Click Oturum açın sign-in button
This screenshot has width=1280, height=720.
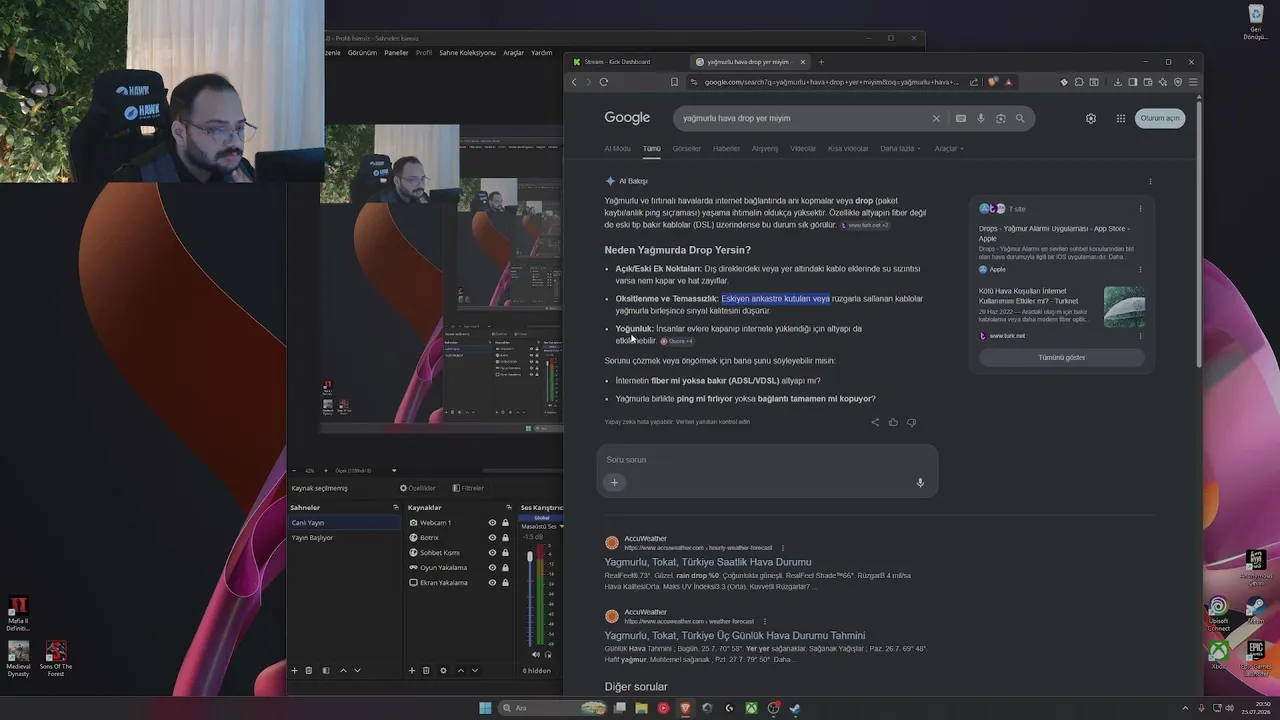coord(1160,118)
